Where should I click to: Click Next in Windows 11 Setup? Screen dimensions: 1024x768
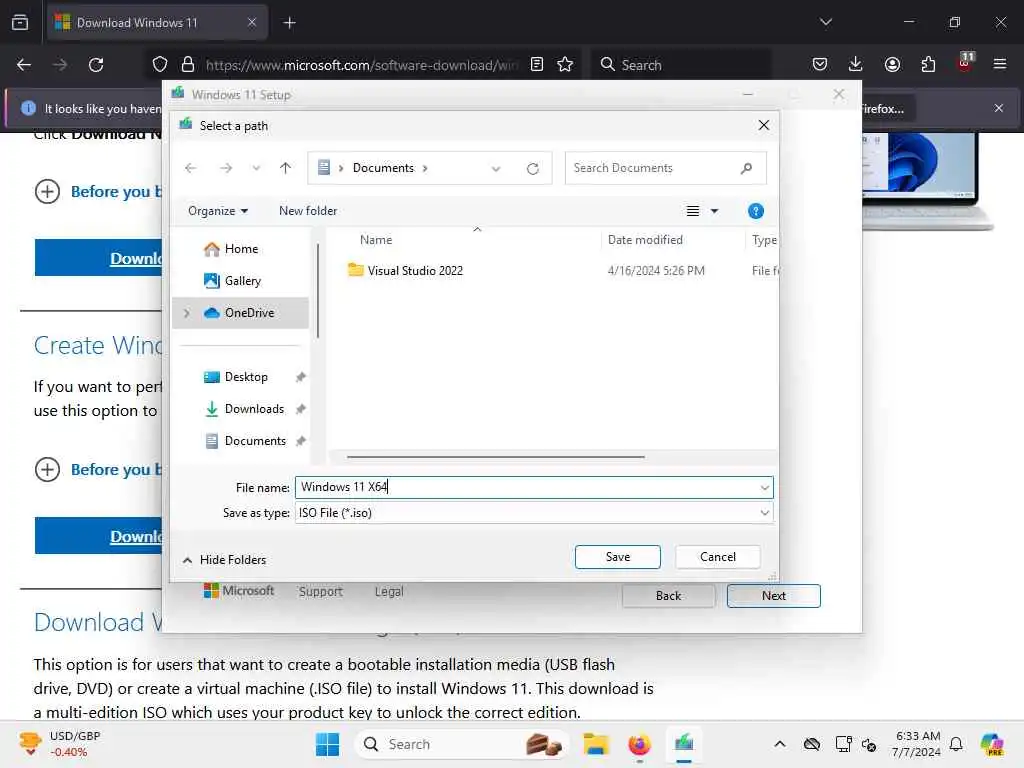point(773,596)
